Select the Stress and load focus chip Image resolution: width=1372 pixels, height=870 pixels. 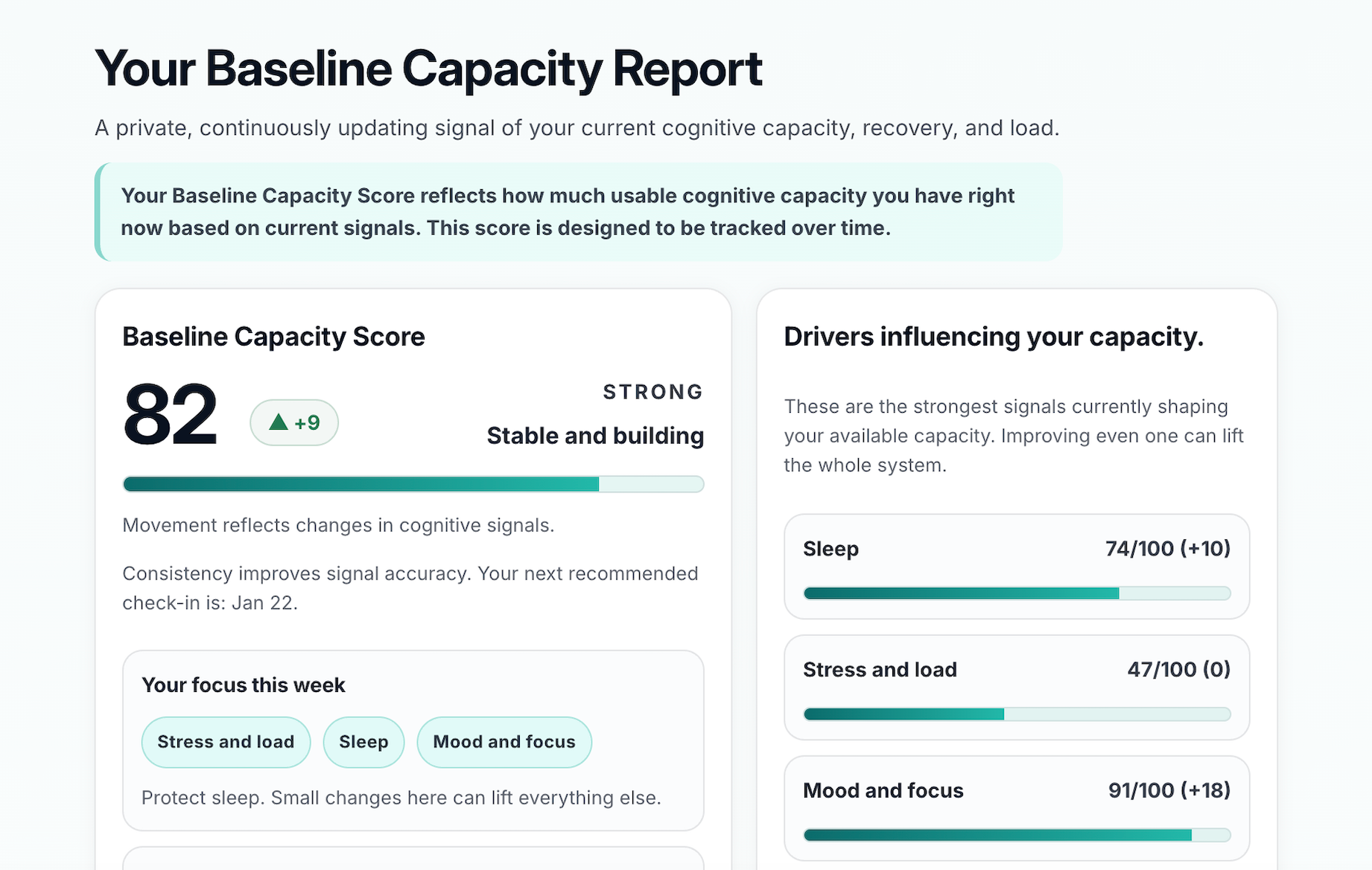point(225,742)
